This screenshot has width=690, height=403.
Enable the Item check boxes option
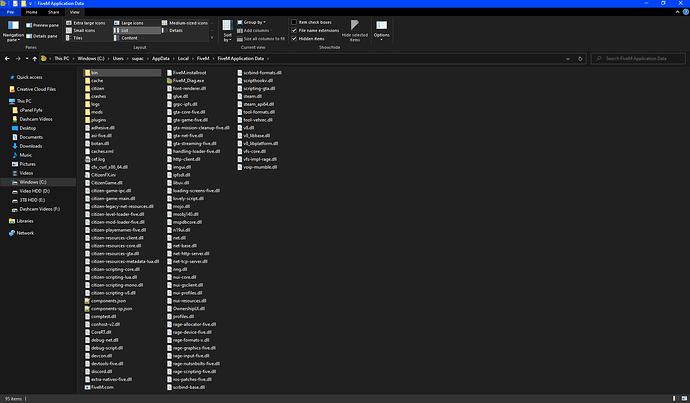pos(294,21)
